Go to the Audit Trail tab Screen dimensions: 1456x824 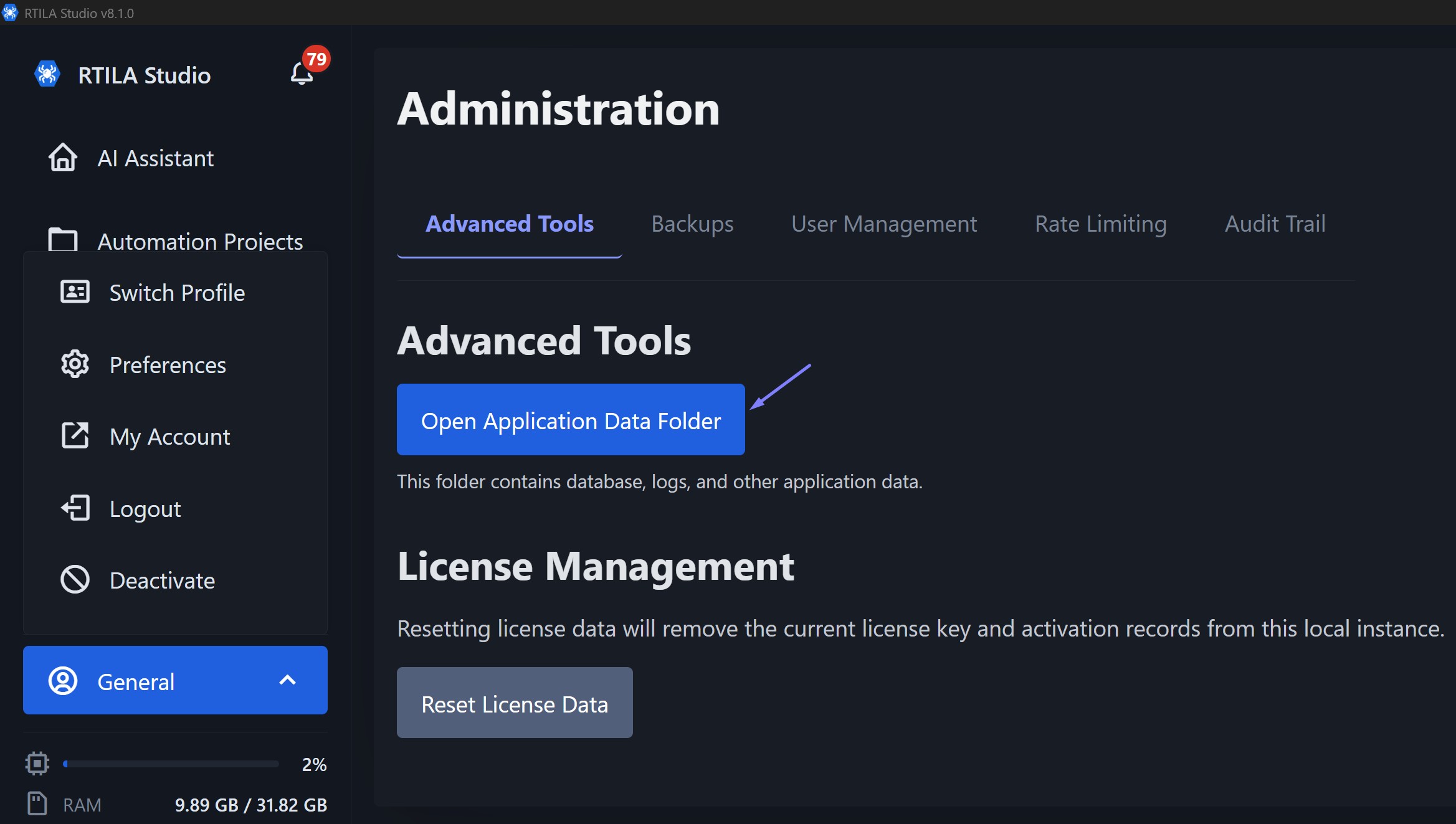[x=1275, y=224]
